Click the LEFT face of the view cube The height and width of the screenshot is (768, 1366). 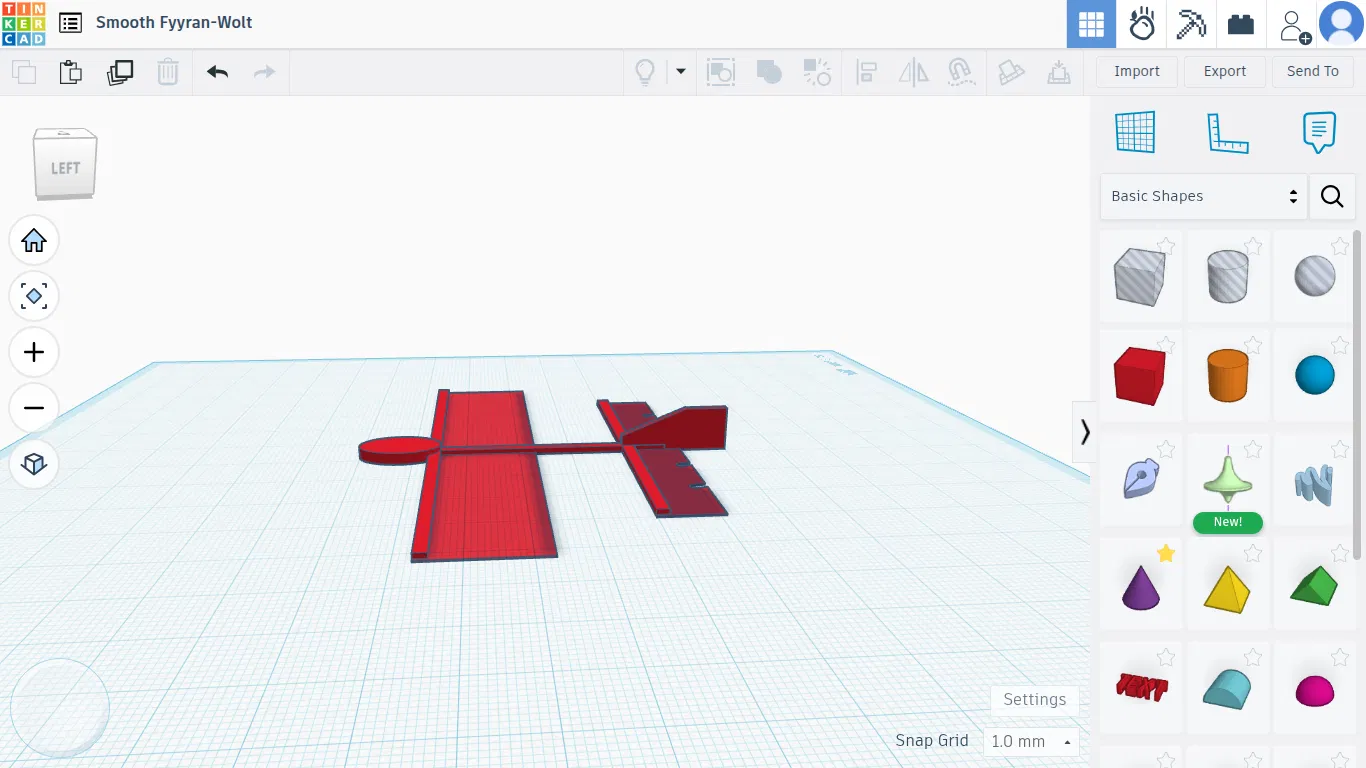coord(65,168)
